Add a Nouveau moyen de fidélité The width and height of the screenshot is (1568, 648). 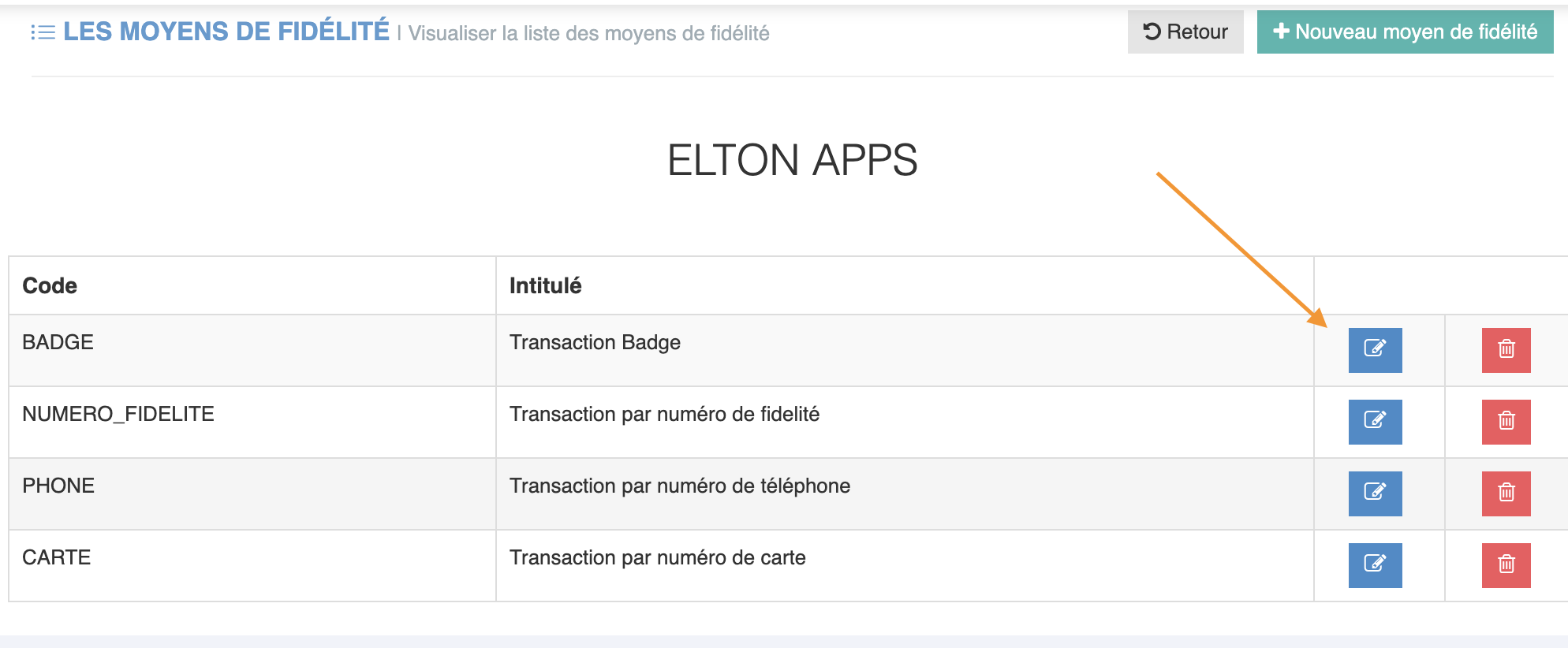(1405, 32)
